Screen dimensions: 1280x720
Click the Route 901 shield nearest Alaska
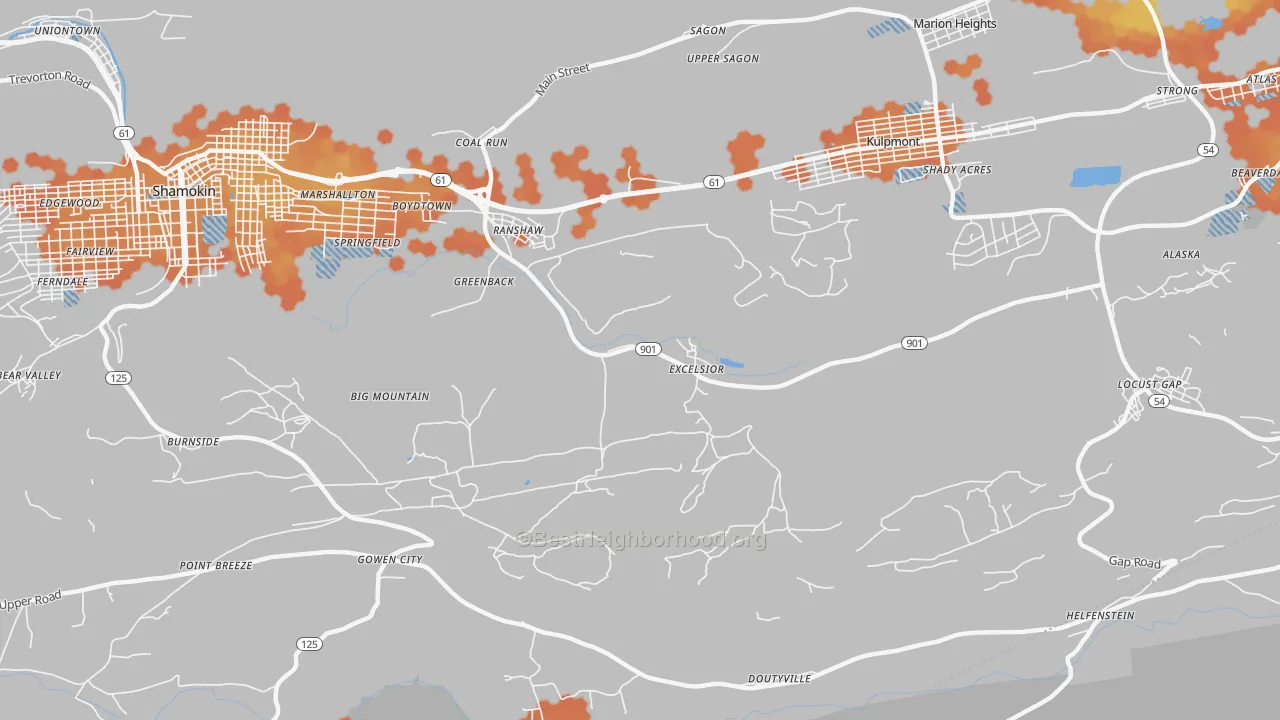913,343
